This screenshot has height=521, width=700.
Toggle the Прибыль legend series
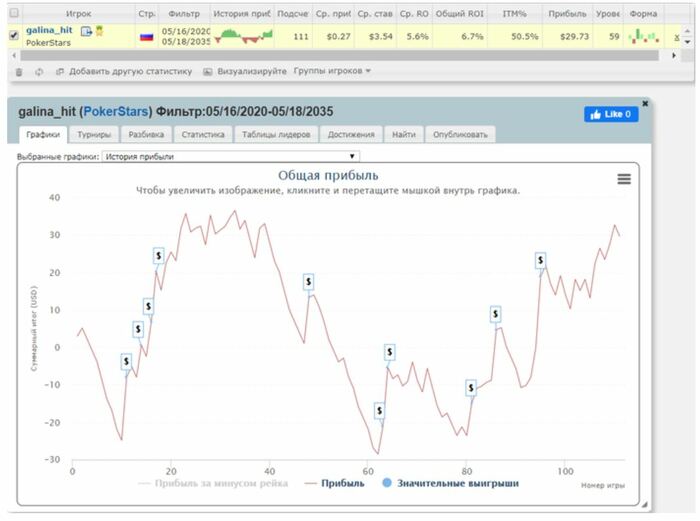tap(334, 483)
